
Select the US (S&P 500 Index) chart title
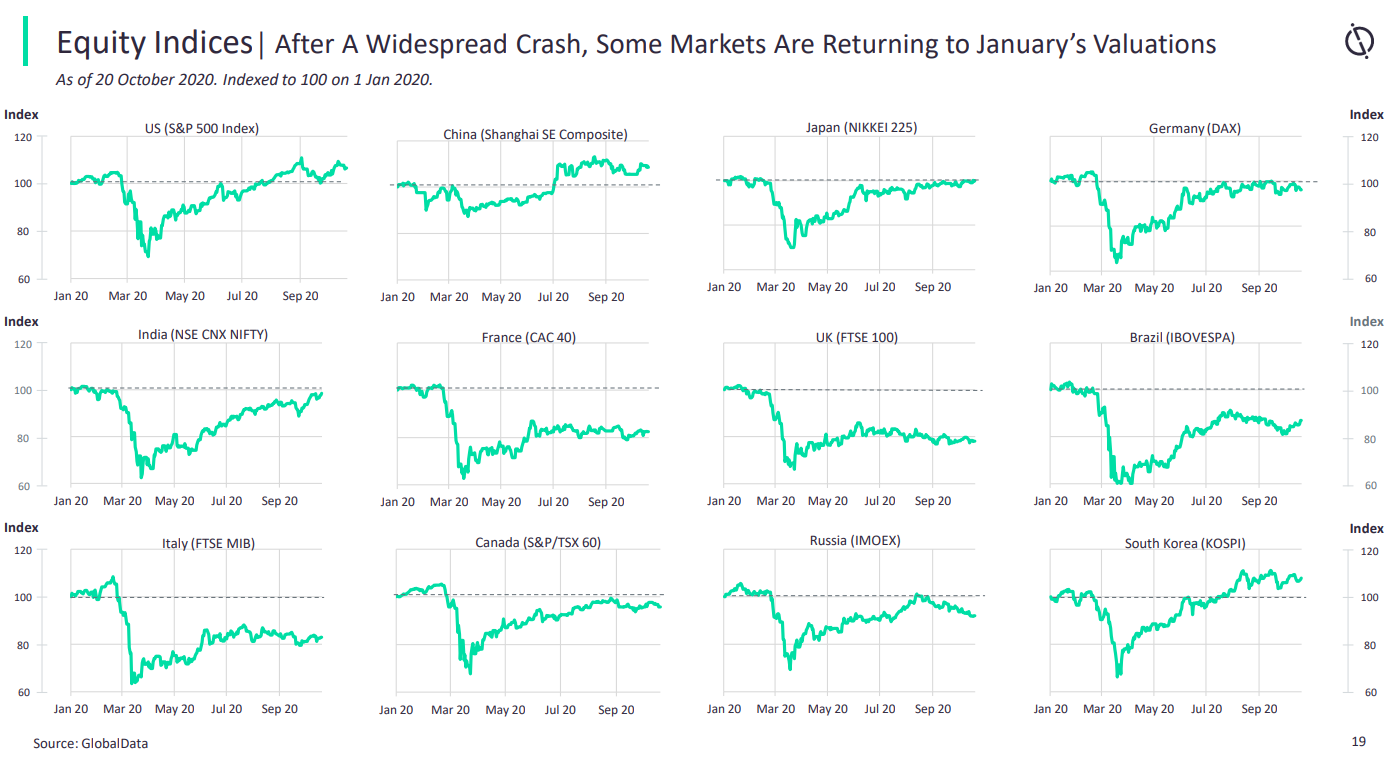click(203, 127)
